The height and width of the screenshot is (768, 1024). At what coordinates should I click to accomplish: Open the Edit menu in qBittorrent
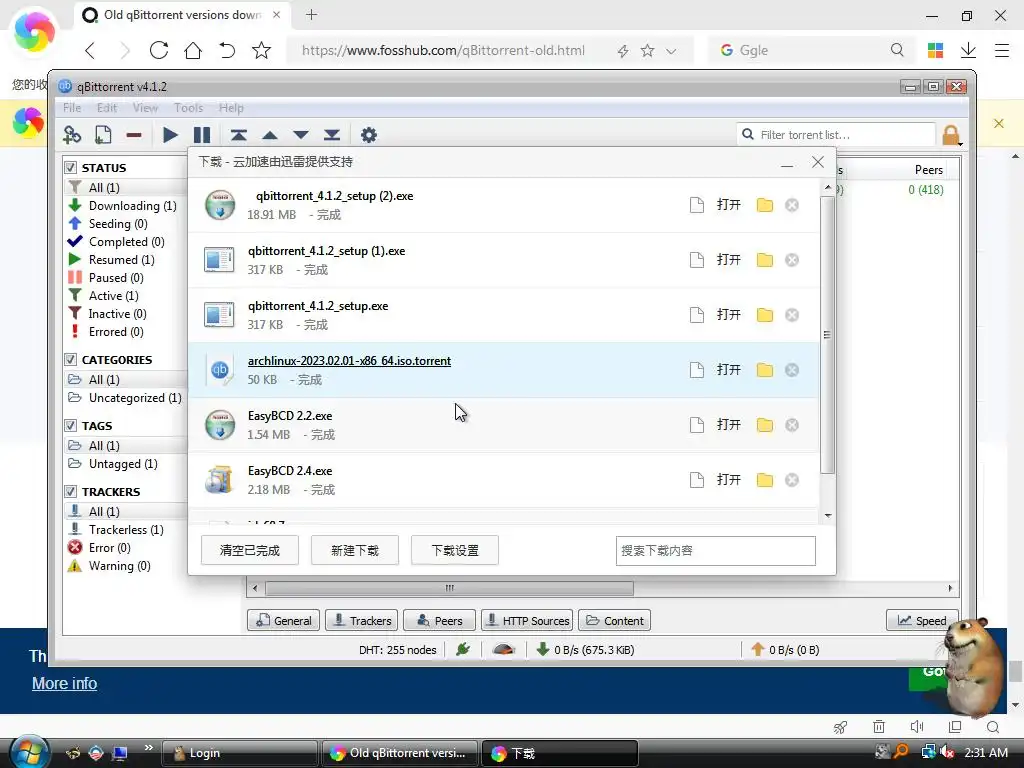106,108
